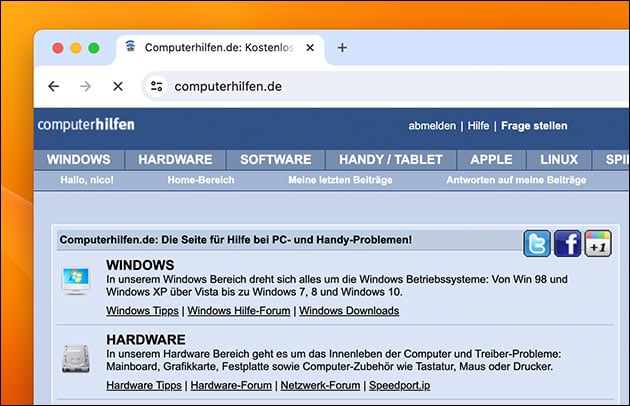This screenshot has height=406, width=630.
Task: Click the Hallo, nico! greeting
Action: [87, 180]
